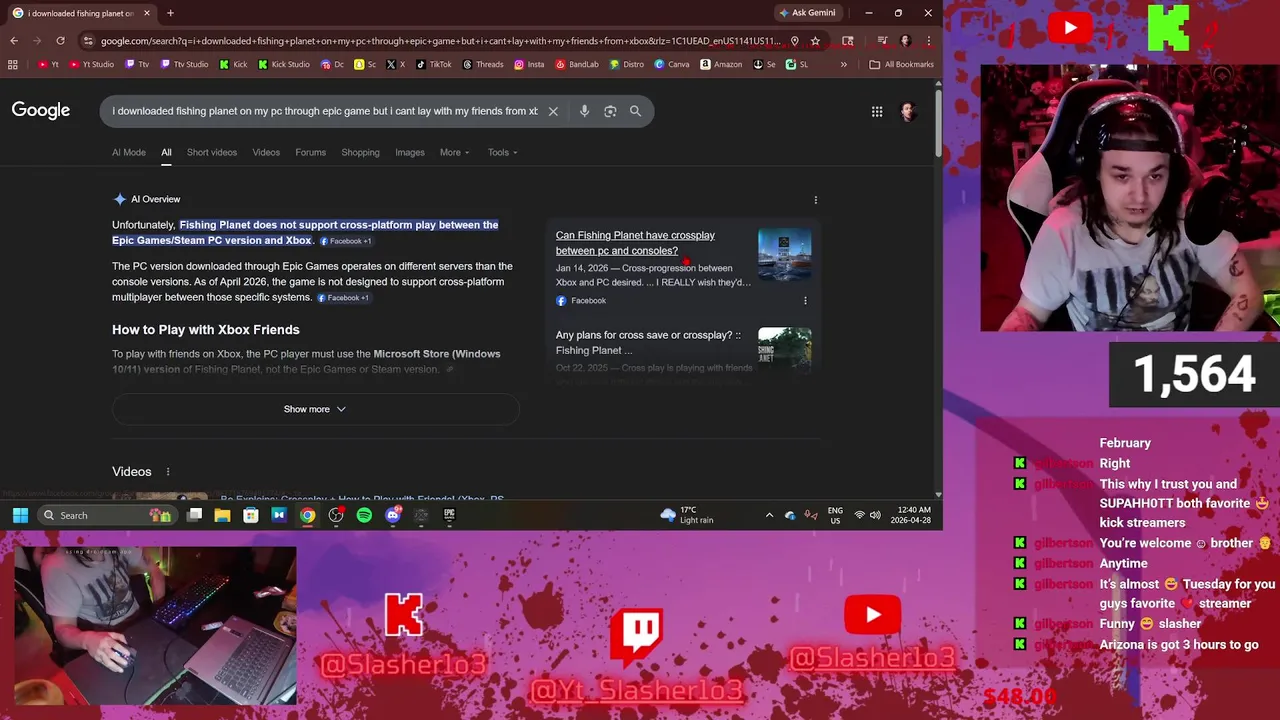Click the Ask Gemini button
Image resolution: width=1280 pixels, height=720 pixels.
click(806, 13)
